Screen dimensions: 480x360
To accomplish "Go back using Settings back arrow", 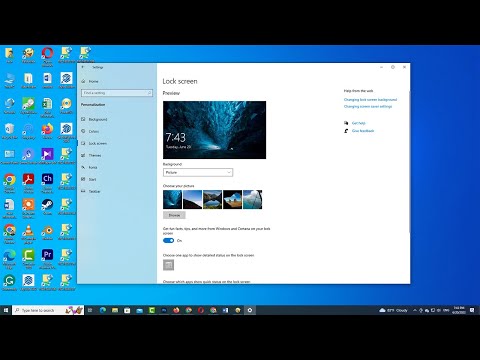I will 83,67.
